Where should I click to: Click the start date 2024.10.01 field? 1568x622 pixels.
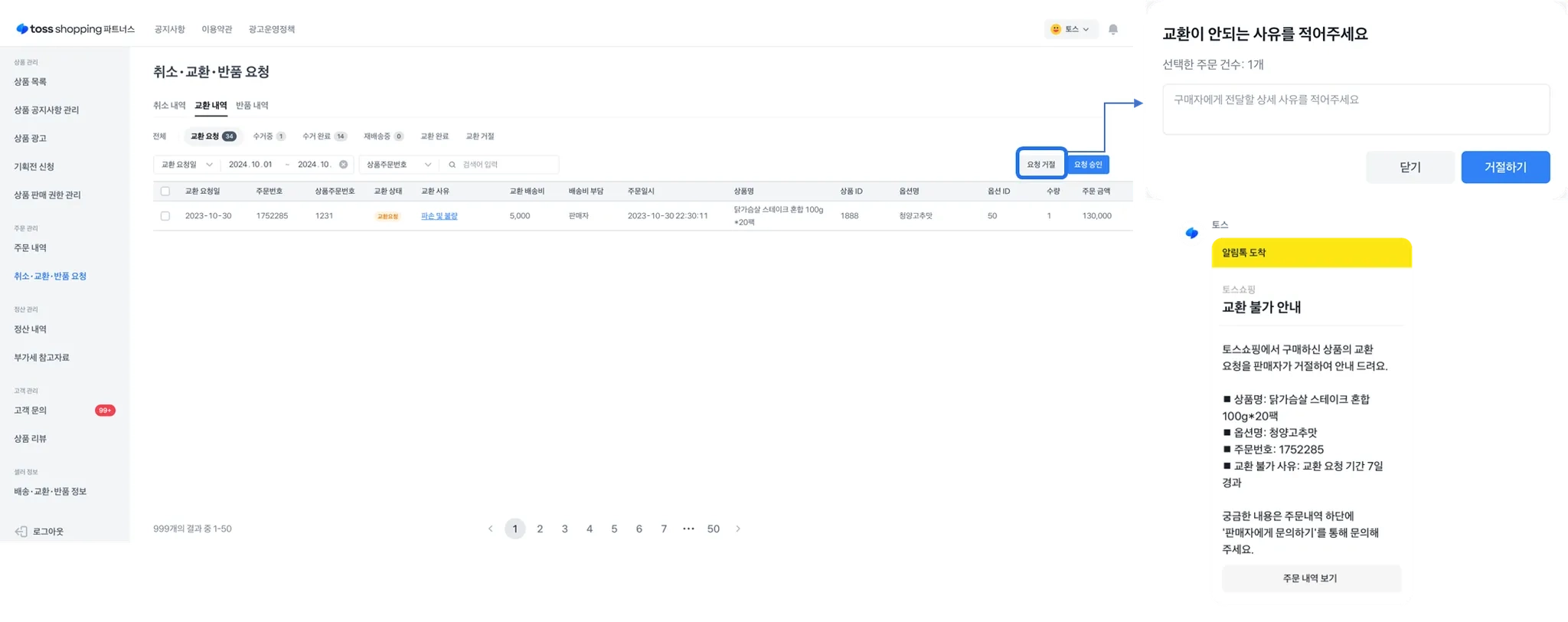[250, 165]
